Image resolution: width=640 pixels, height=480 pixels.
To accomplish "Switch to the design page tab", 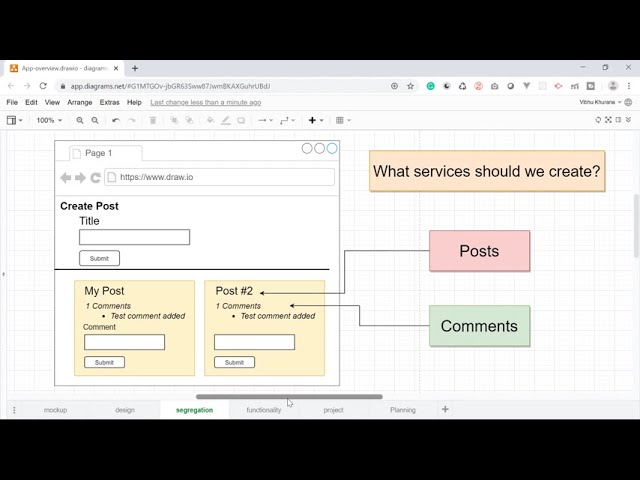I will click(x=125, y=410).
